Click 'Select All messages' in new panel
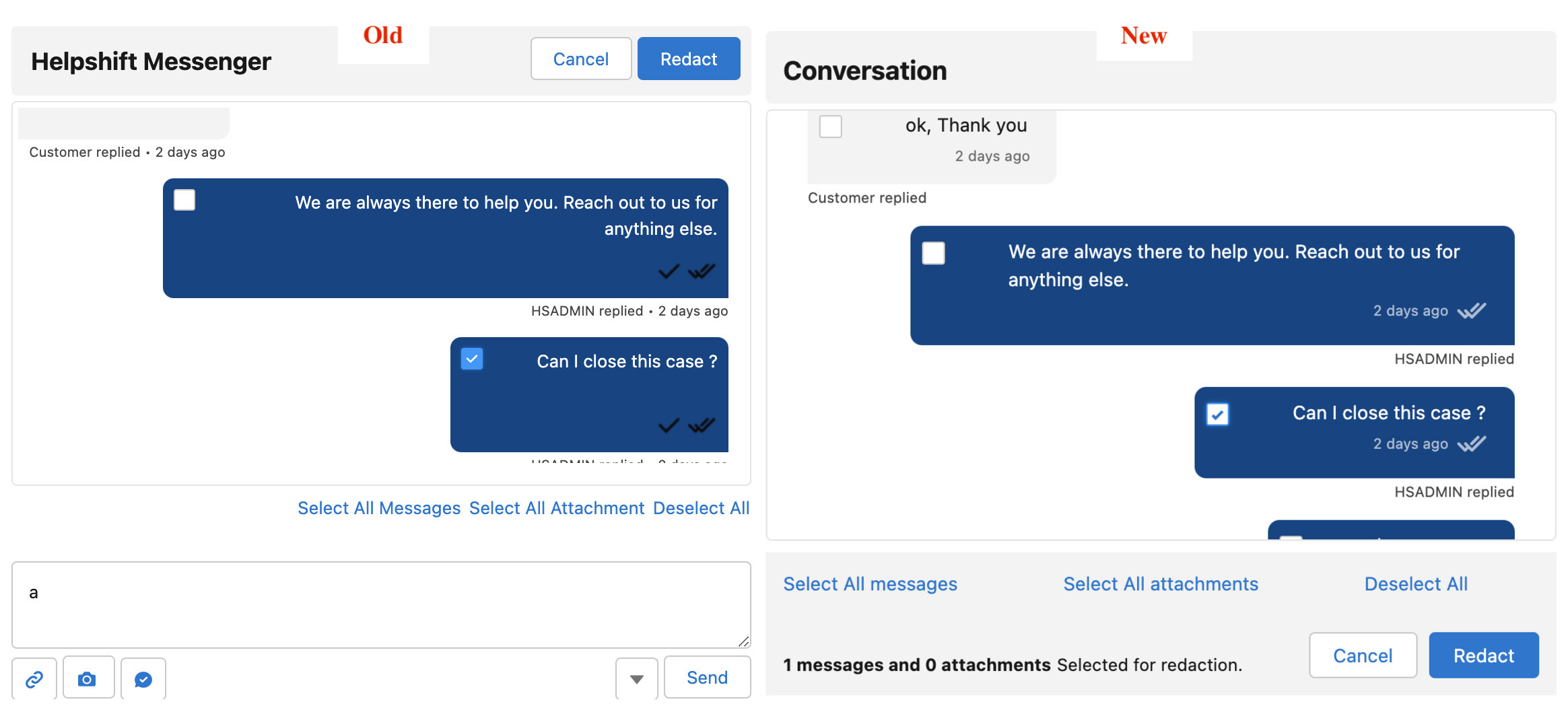The image size is (1568, 712). pyautogui.click(x=870, y=584)
